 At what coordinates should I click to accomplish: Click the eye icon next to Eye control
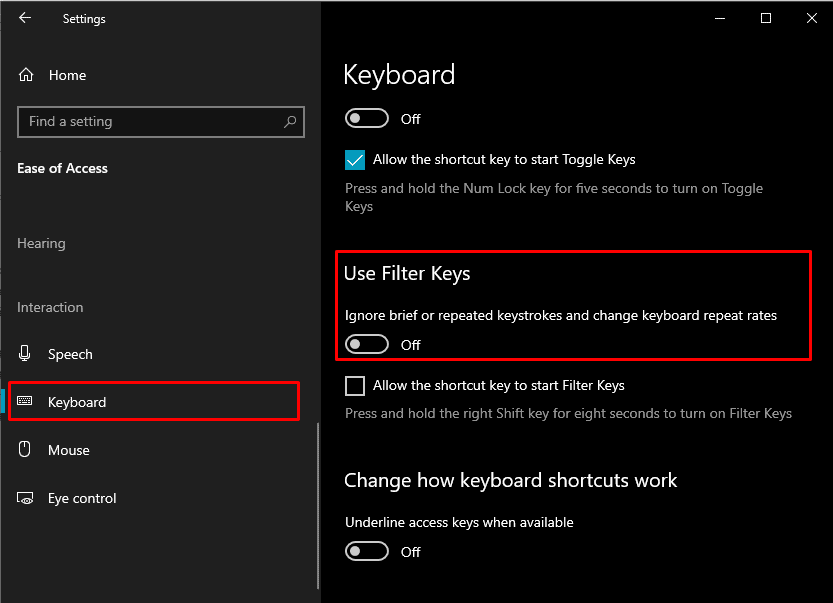click(x=24, y=497)
